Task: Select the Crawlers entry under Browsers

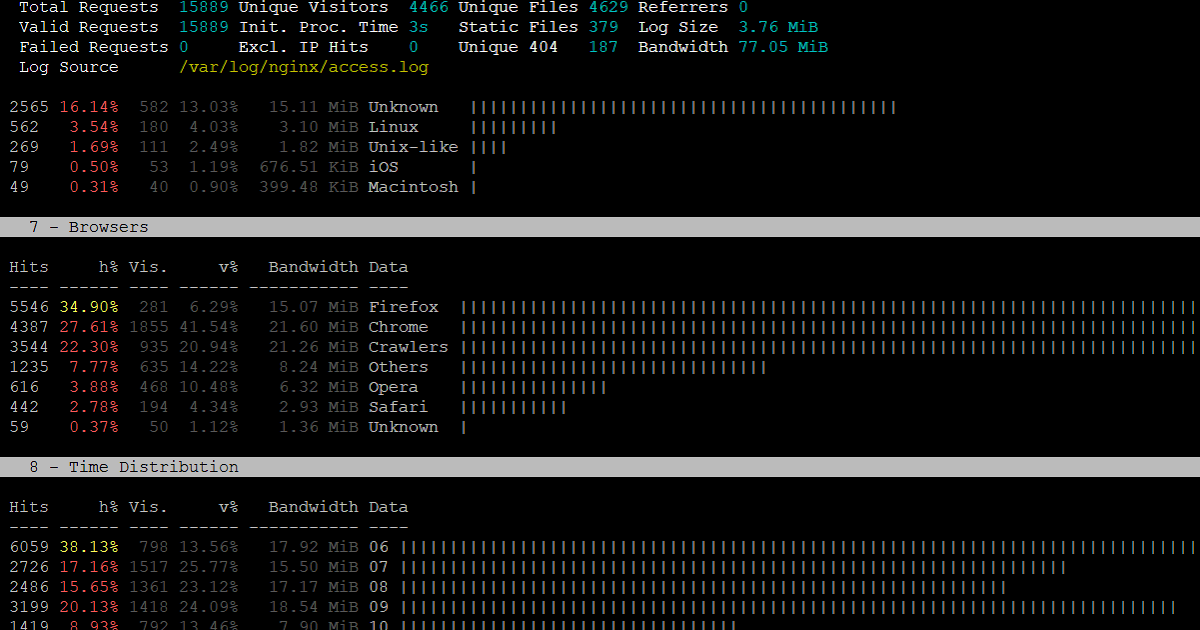Action: [x=407, y=346]
